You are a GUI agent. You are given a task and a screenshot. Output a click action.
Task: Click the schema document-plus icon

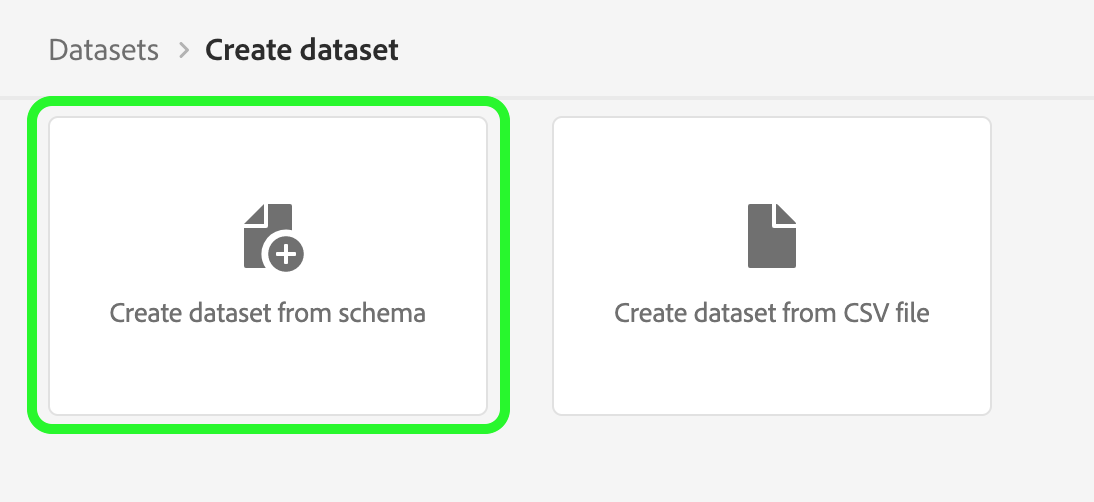pos(271,236)
